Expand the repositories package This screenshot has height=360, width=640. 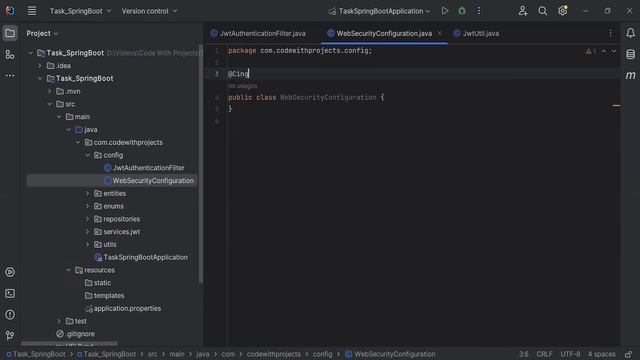[x=87, y=219]
